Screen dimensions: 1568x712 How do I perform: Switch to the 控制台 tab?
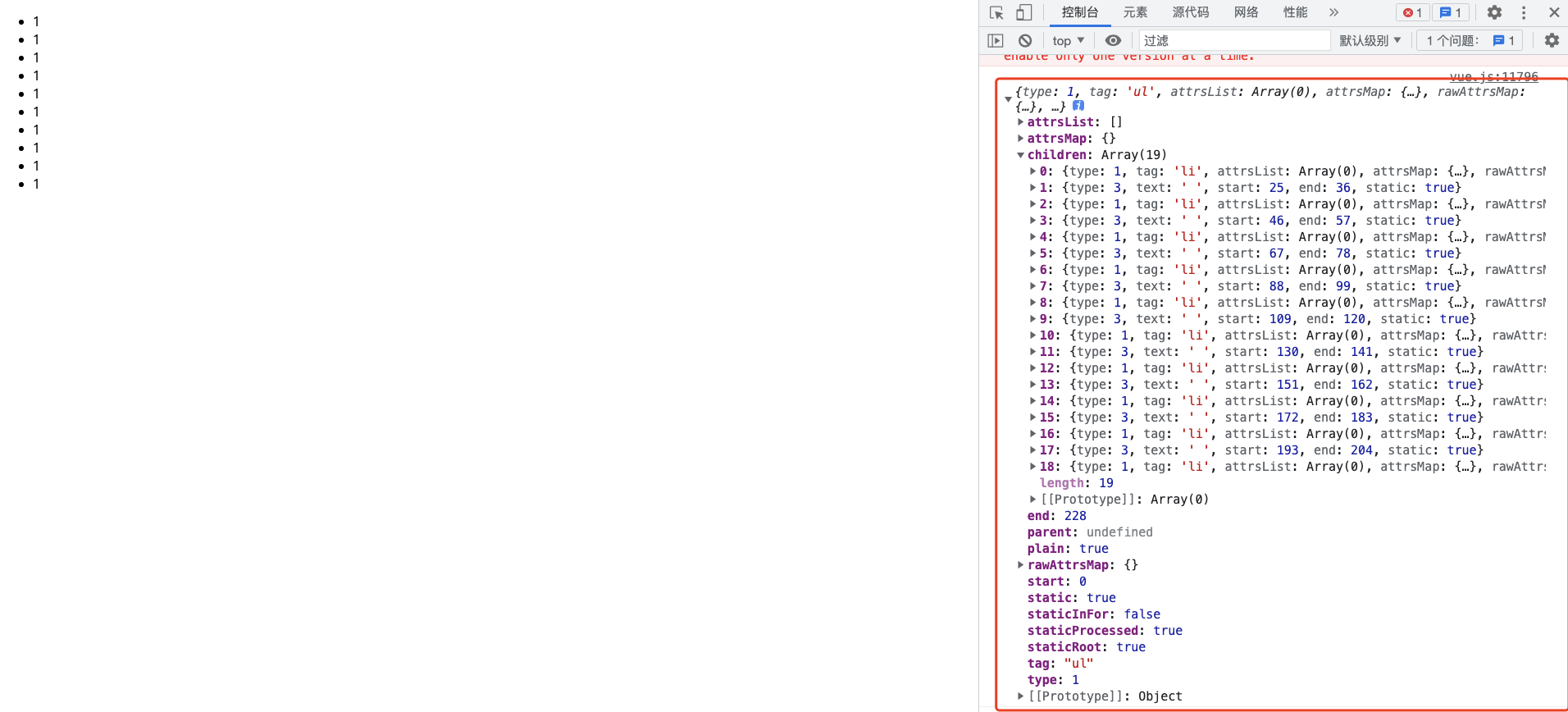click(x=1079, y=12)
